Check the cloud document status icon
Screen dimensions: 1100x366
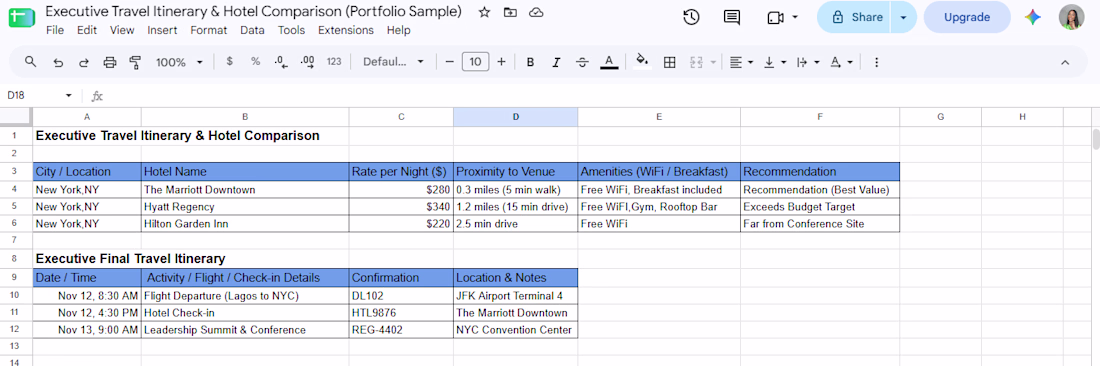pos(536,12)
